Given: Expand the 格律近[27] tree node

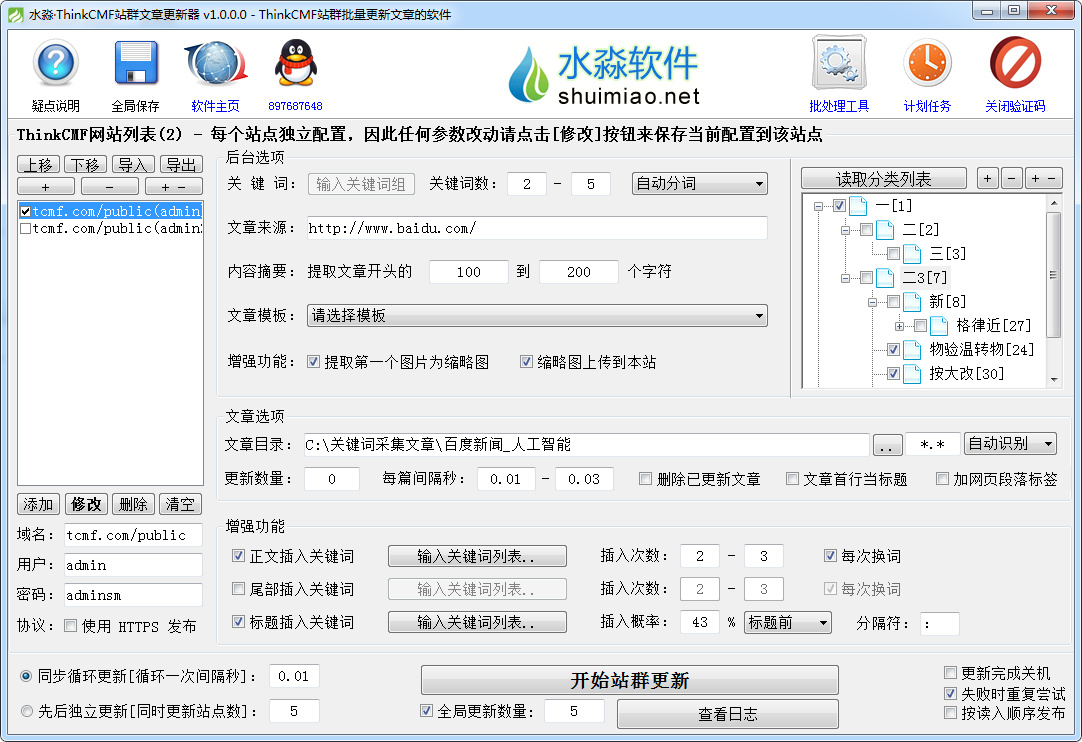Looking at the screenshot, I should tap(899, 326).
